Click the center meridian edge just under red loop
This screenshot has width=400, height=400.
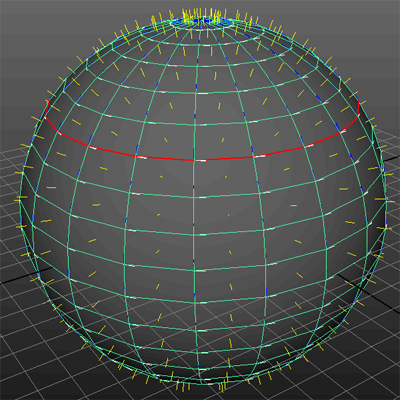point(194,179)
